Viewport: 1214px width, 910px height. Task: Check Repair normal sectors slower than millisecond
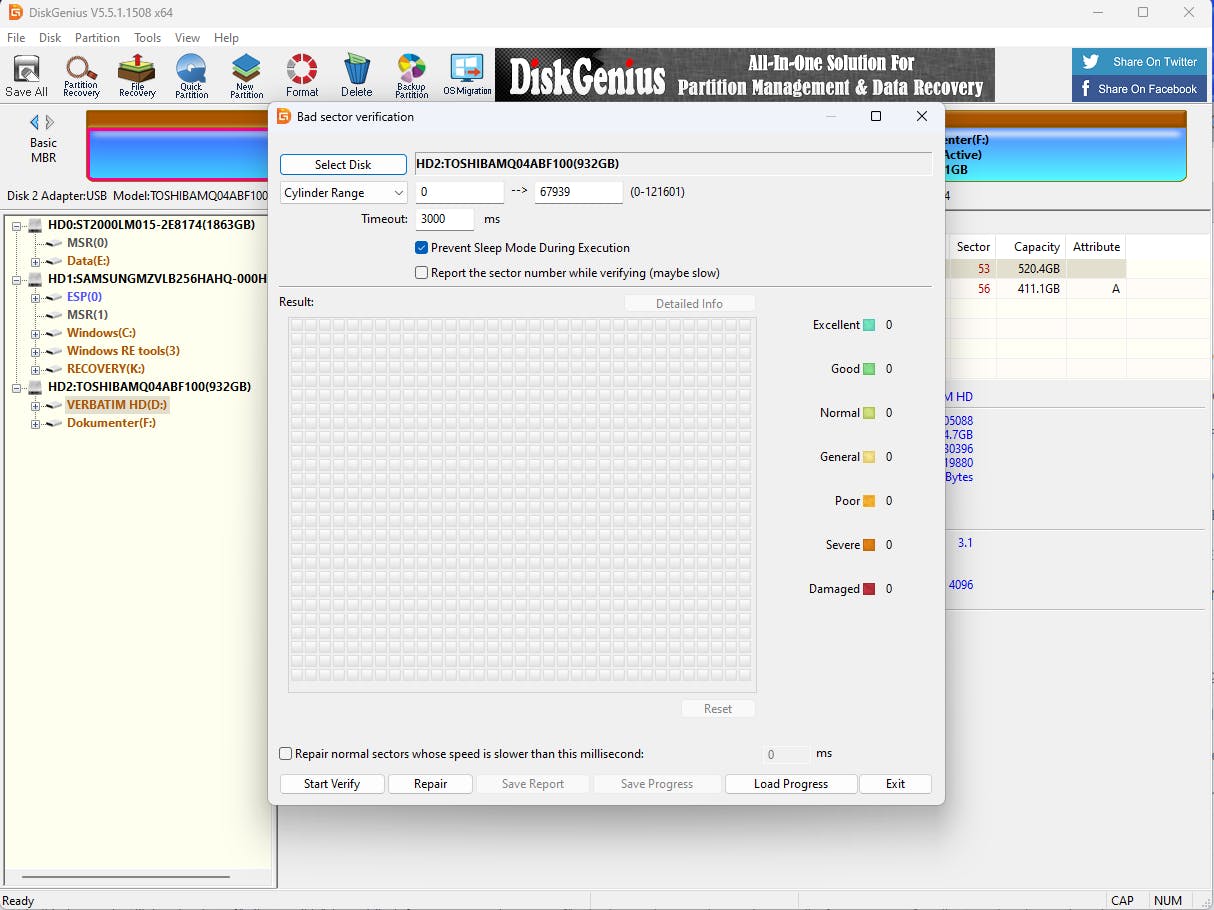(286, 754)
